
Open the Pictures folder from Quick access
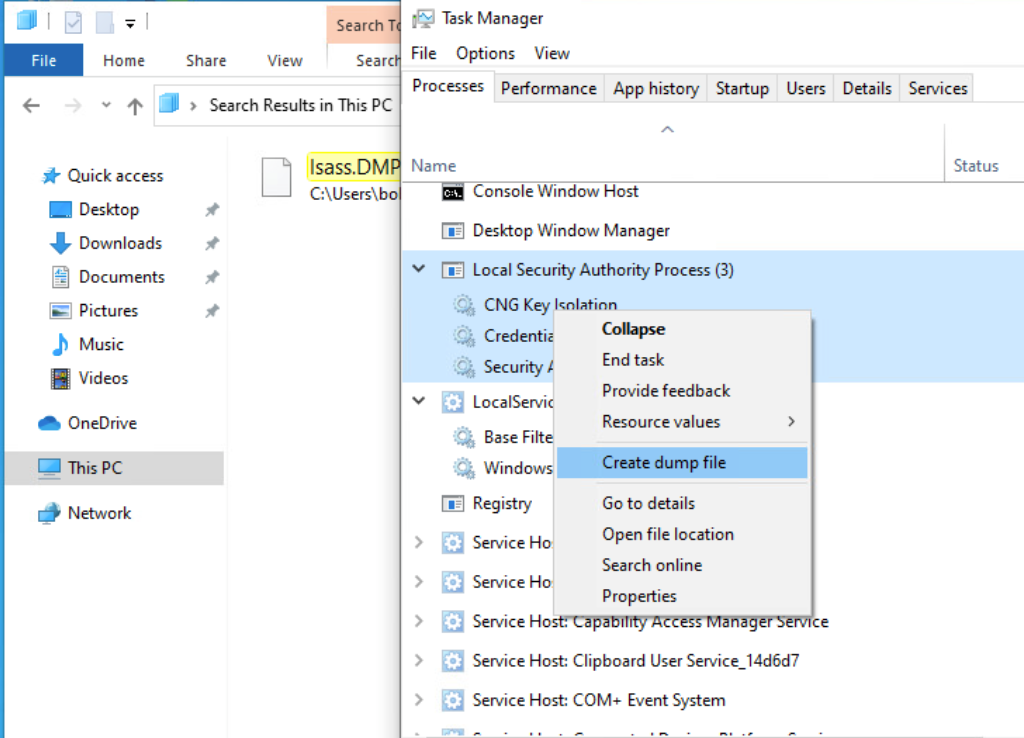pos(106,310)
